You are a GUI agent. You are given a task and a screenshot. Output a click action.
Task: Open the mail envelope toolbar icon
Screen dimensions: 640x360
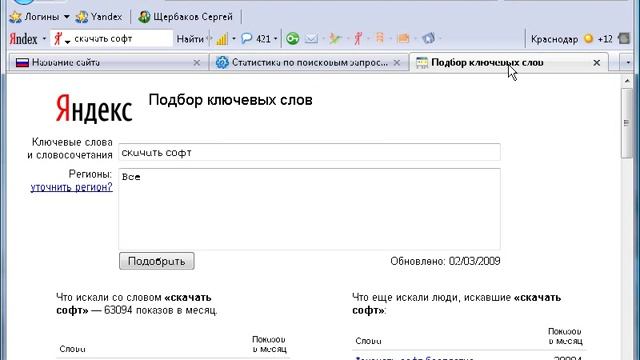311,39
